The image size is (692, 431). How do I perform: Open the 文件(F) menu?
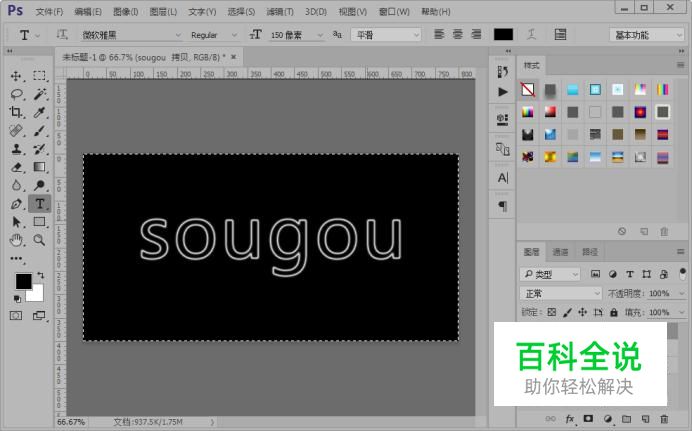pyautogui.click(x=49, y=12)
